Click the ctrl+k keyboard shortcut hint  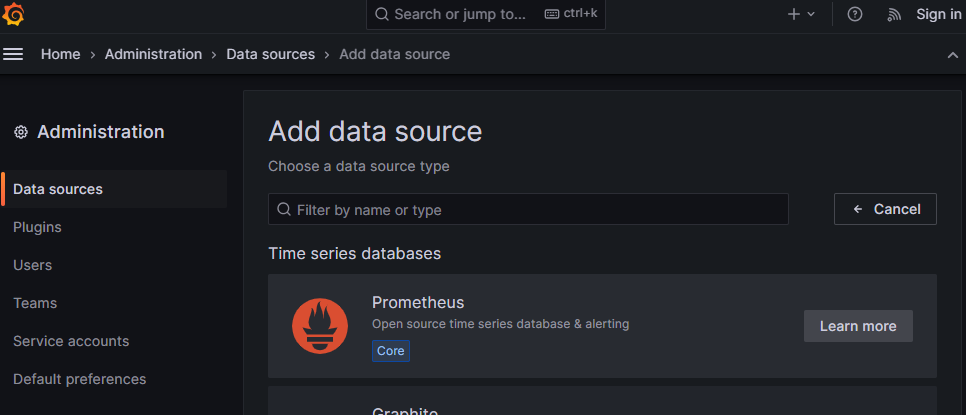[x=571, y=14]
